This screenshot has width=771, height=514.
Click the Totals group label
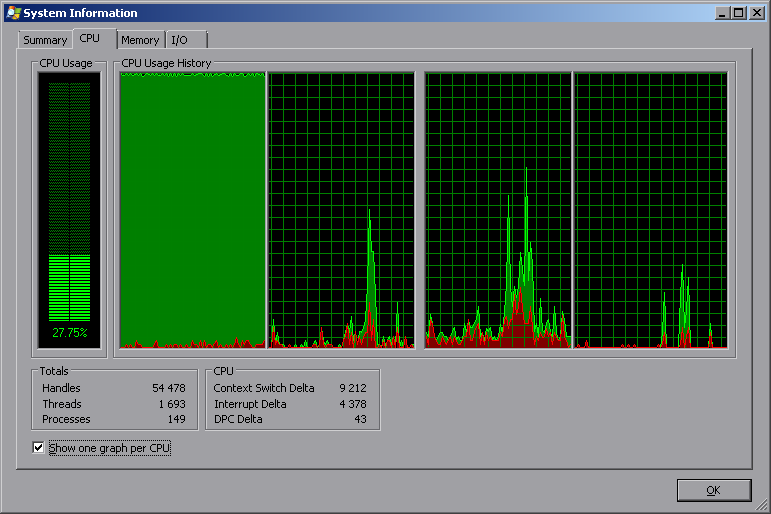pos(54,371)
